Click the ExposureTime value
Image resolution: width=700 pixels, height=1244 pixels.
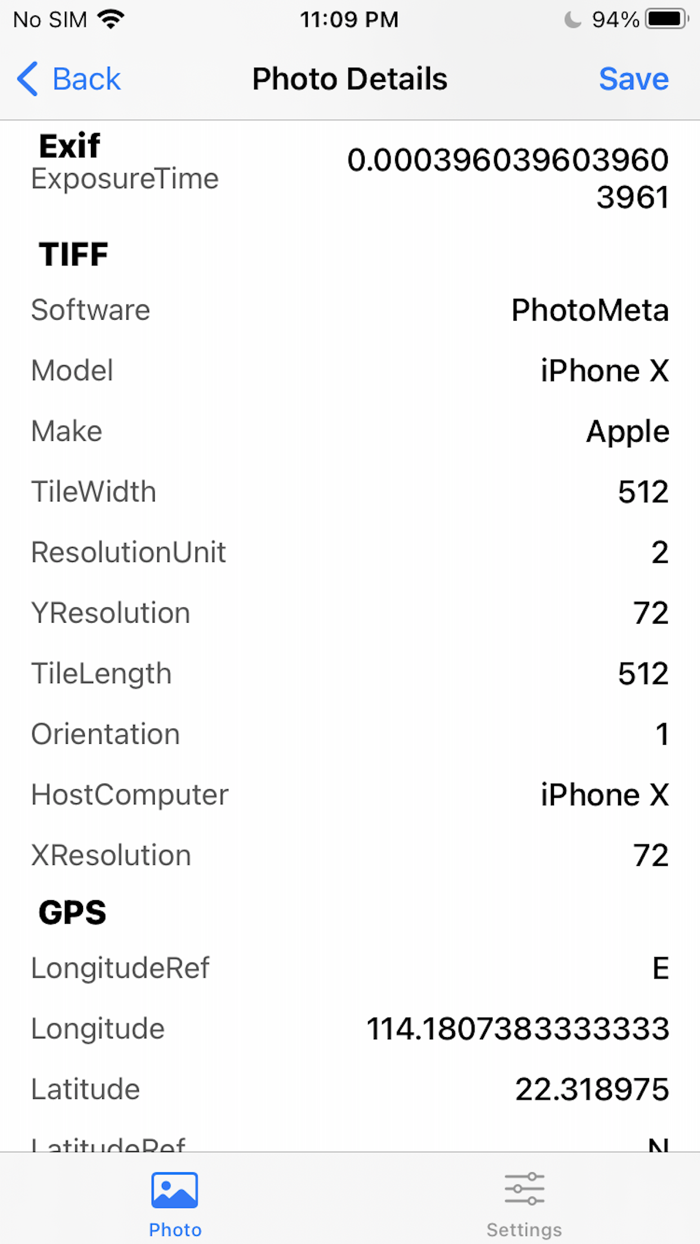[508, 178]
